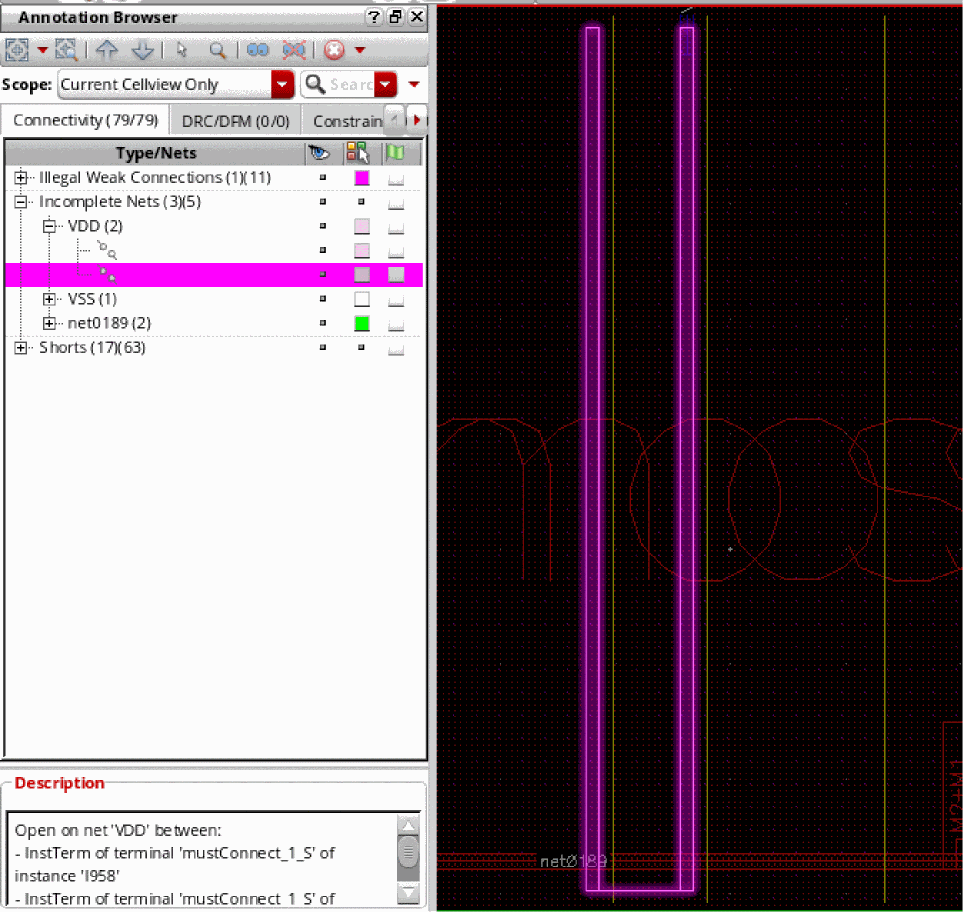Click the zoom-to-fit marker icon
This screenshot has width=963, height=912.
[x=17, y=50]
